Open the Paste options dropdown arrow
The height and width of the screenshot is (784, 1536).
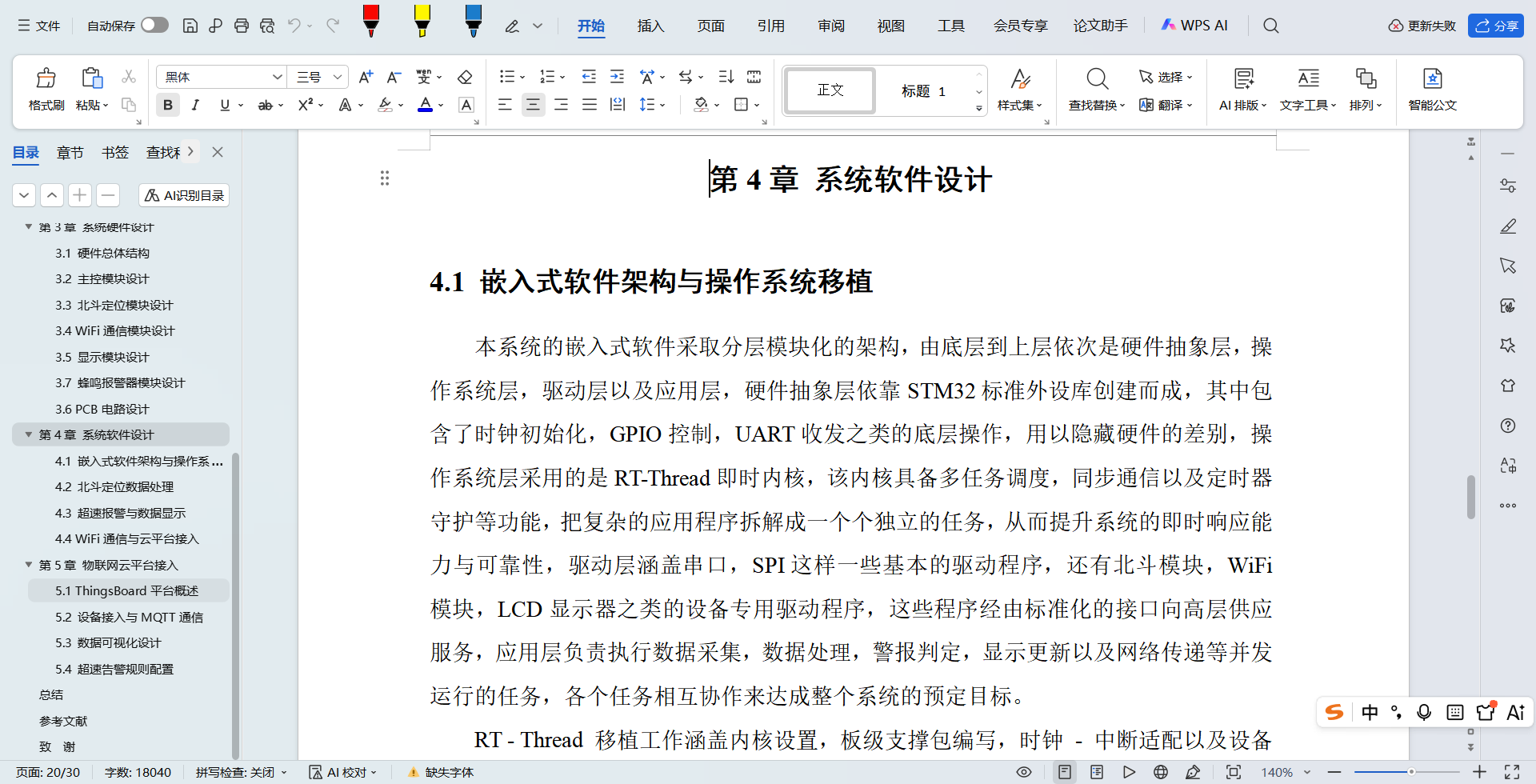106,105
